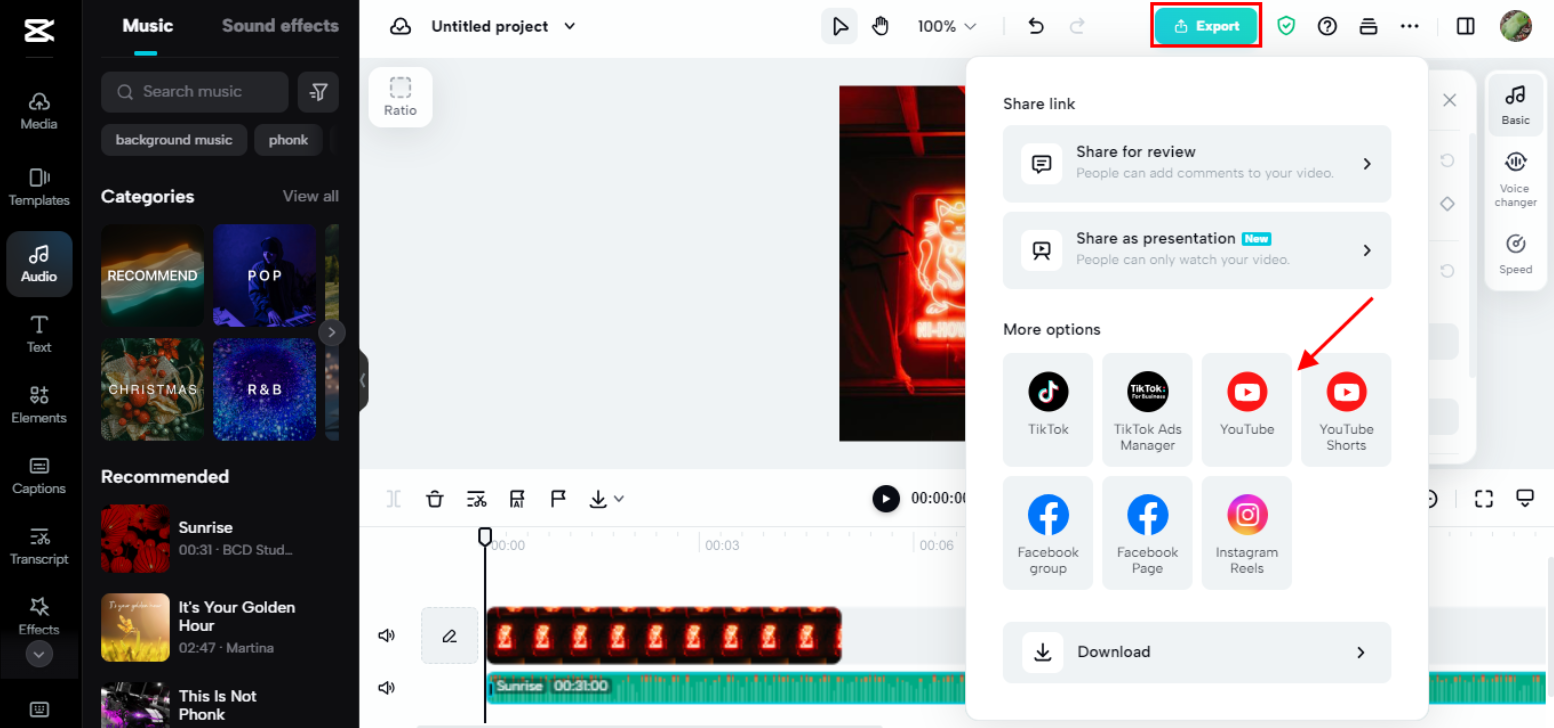Screen dimensions: 1554x728
Task: Share to Facebook Page
Action: [x=1147, y=532]
